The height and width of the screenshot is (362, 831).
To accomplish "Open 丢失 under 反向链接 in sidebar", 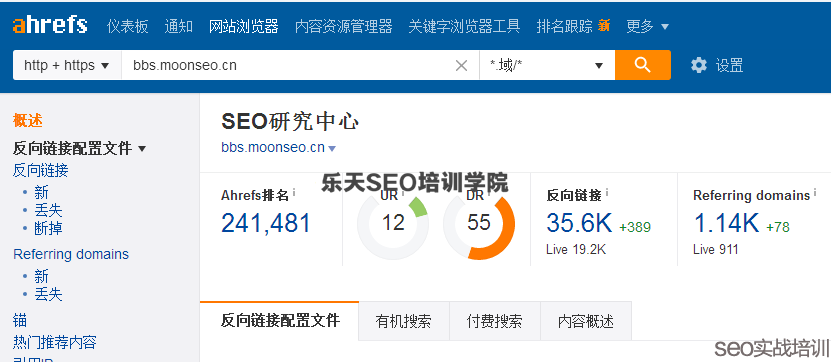I will point(48,210).
